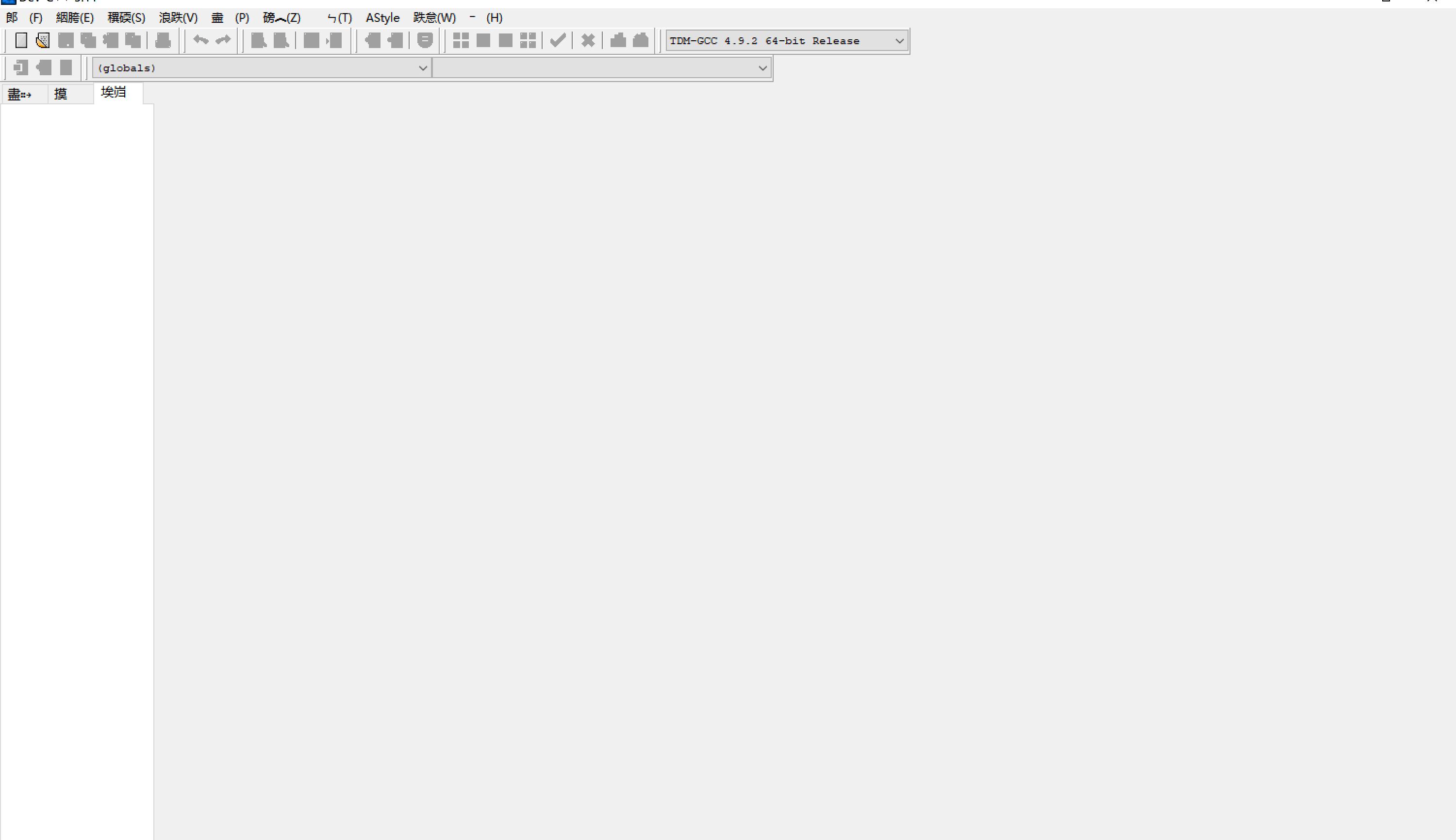This screenshot has width=1456, height=840.
Task: Open the (F) File menu
Action: tap(36, 18)
